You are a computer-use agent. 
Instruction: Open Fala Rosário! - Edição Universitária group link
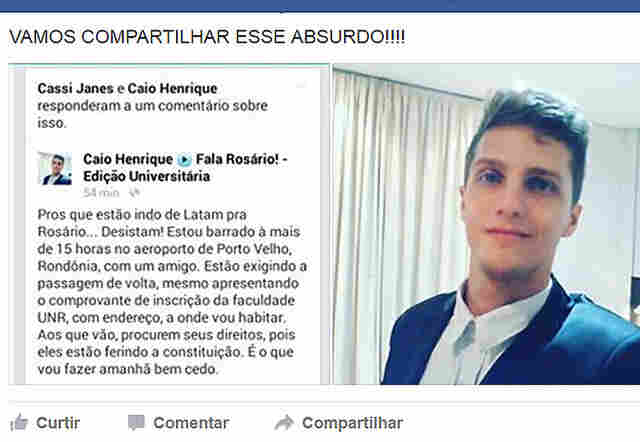click(x=186, y=168)
